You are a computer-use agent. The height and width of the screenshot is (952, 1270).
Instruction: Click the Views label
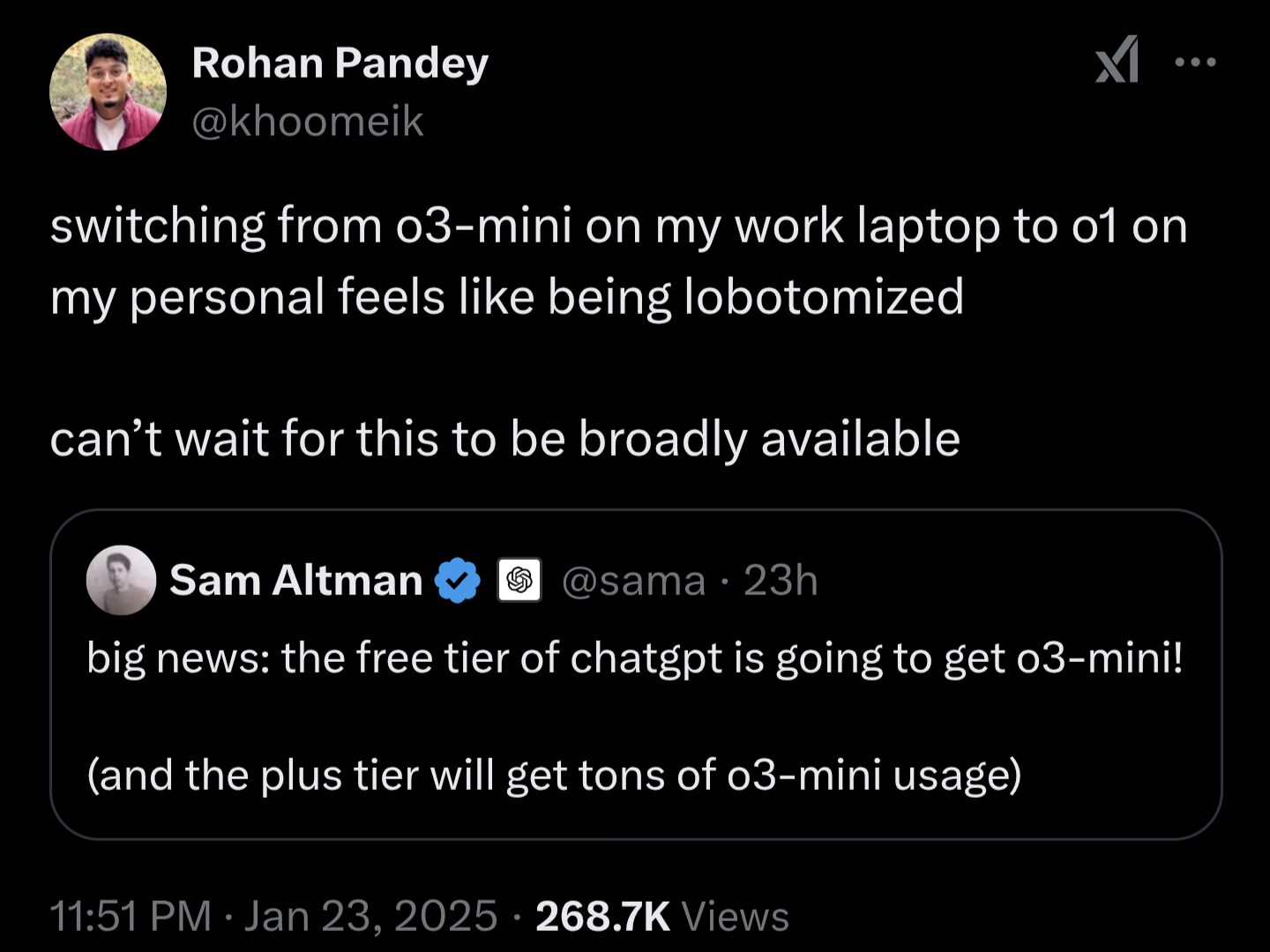coord(735,916)
